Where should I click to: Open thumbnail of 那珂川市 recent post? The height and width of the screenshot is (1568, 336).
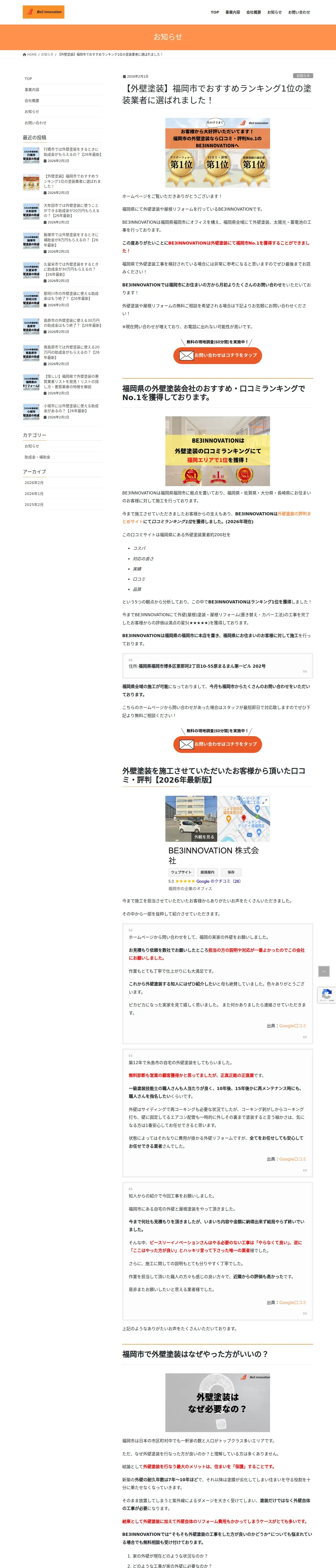31,299
